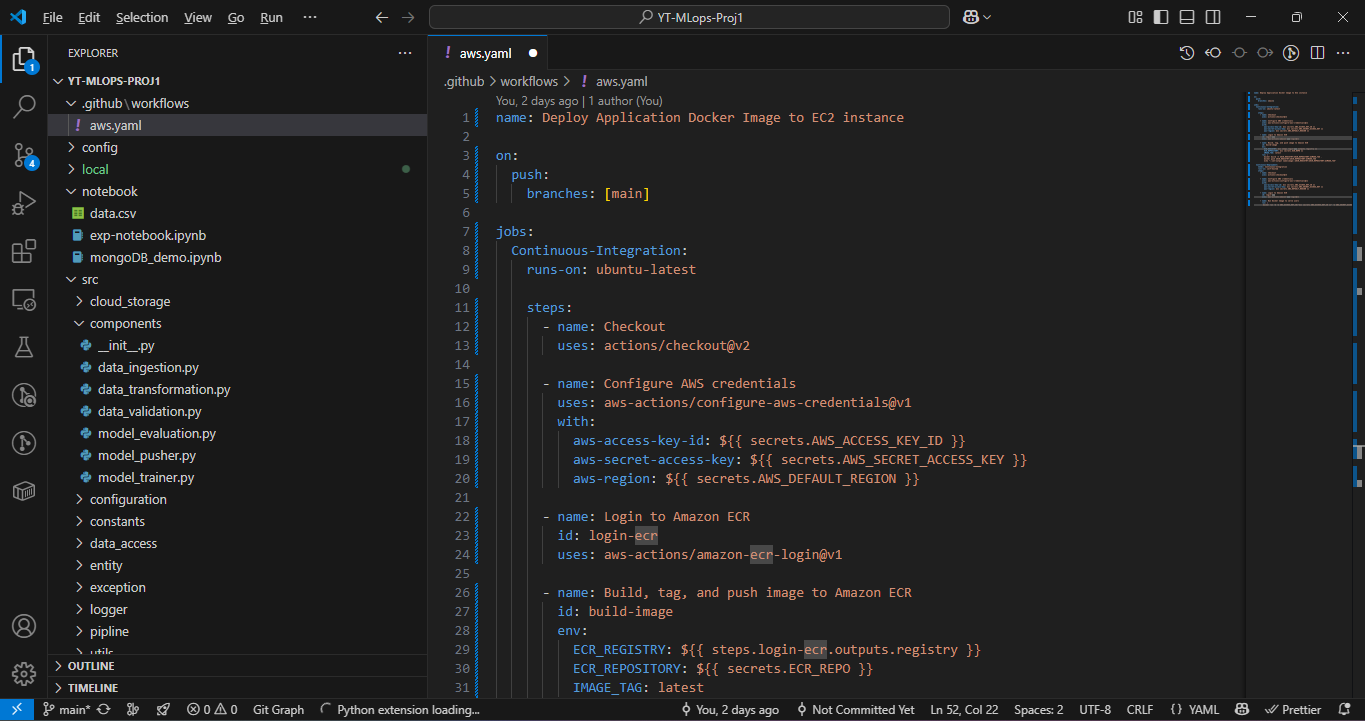The width and height of the screenshot is (1365, 721).
Task: Click the YAML language mode button
Action: pyautogui.click(x=1194, y=710)
